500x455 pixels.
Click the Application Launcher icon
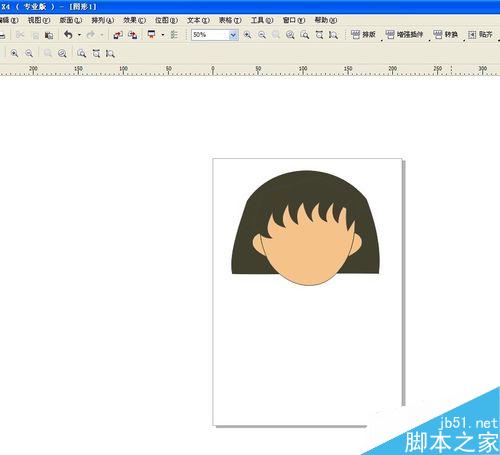tap(152, 35)
